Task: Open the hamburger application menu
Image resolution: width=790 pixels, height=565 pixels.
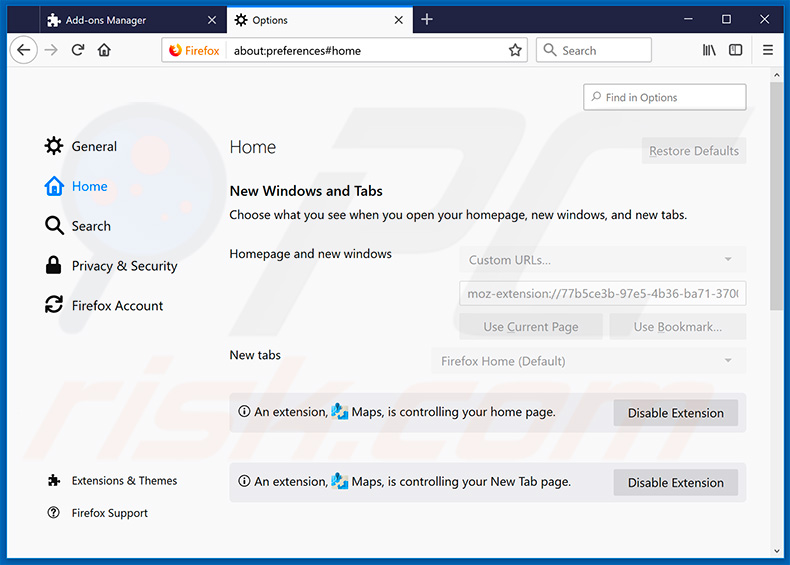Action: tap(768, 50)
